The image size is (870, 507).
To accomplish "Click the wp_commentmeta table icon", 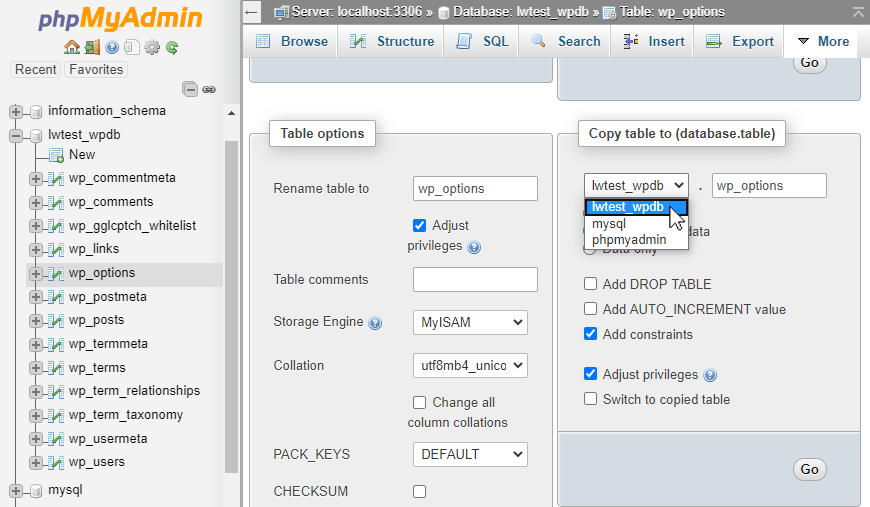I will [55, 179].
